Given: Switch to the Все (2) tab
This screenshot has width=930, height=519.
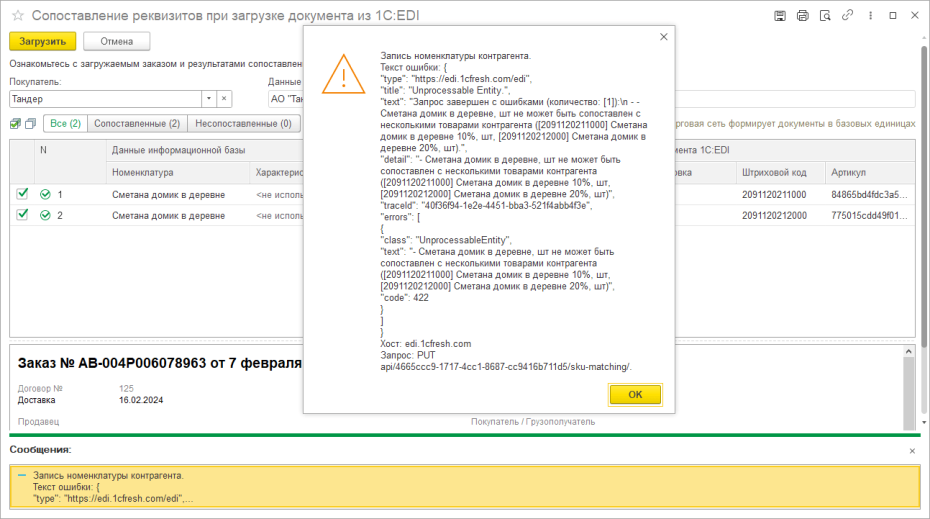Looking at the screenshot, I should coord(65,123).
